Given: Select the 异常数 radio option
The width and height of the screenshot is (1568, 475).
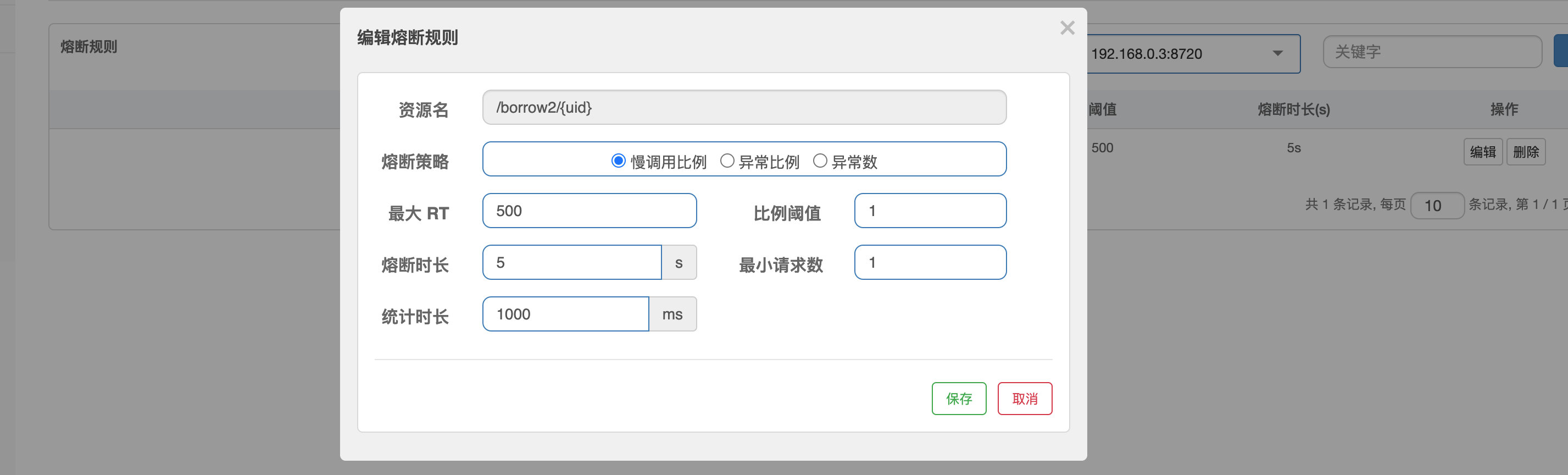Looking at the screenshot, I should (x=820, y=161).
